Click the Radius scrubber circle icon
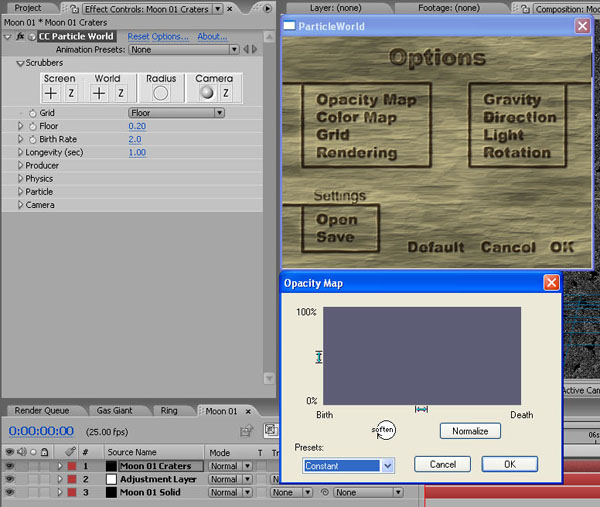Image resolution: width=600 pixels, height=507 pixels. [x=161, y=93]
